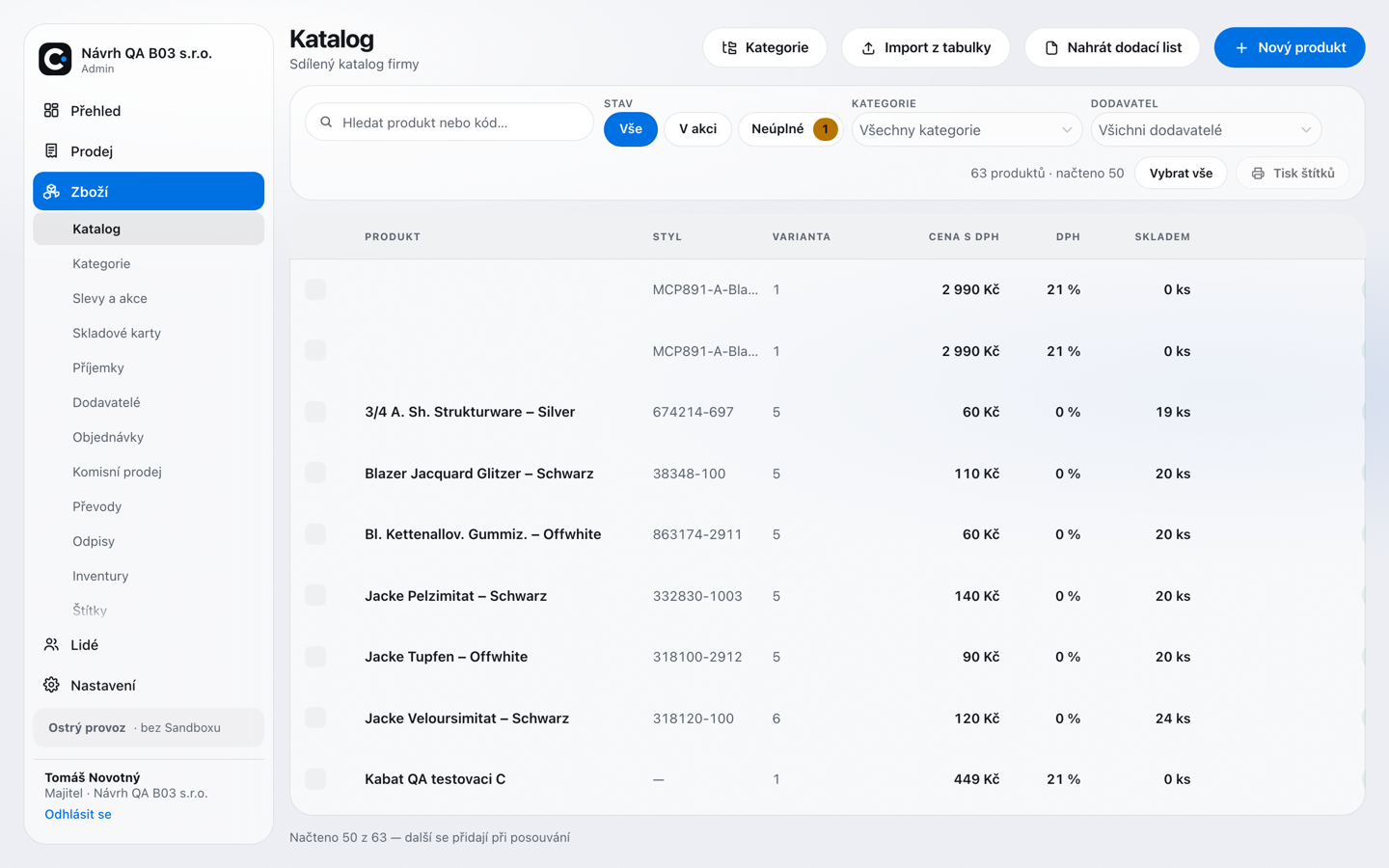The height and width of the screenshot is (868, 1389).
Task: Click the Vybrat vše button
Action: click(x=1181, y=174)
